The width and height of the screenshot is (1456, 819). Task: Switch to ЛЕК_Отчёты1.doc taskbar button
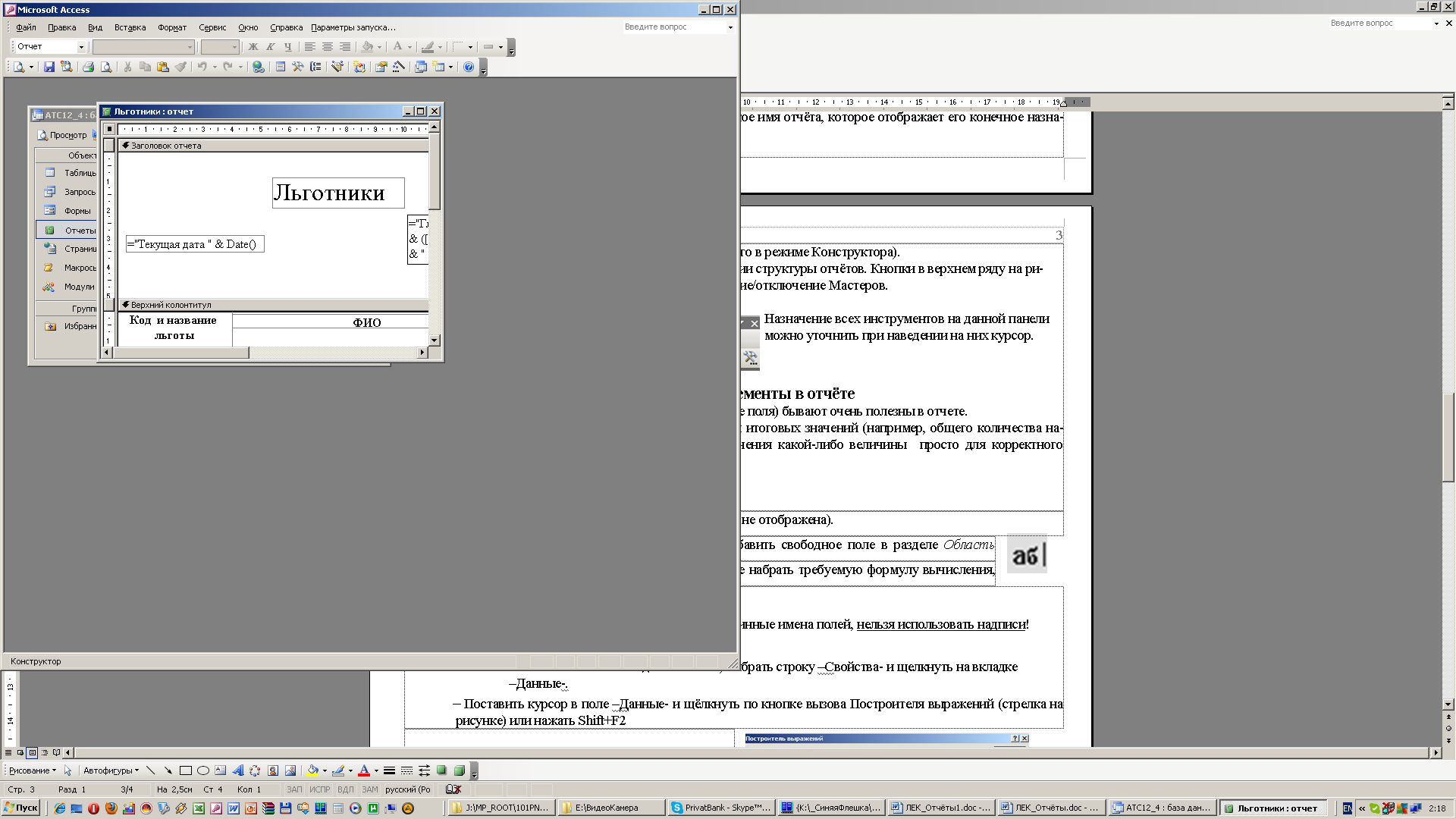[940, 808]
